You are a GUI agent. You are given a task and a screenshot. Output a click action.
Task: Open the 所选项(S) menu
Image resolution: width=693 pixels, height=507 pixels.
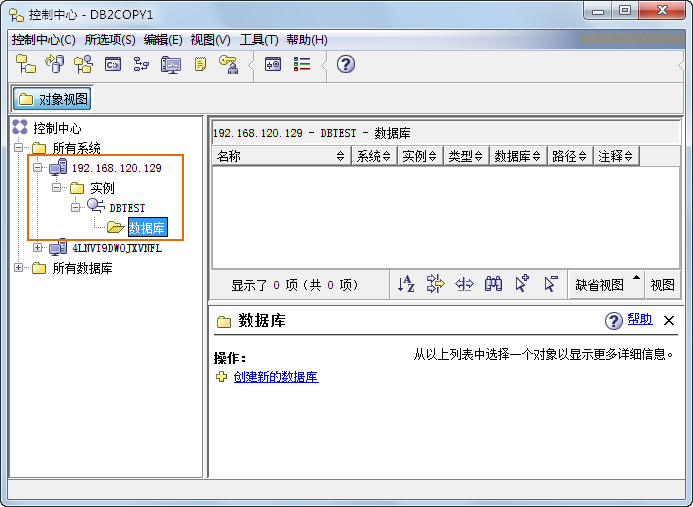(x=110, y=40)
